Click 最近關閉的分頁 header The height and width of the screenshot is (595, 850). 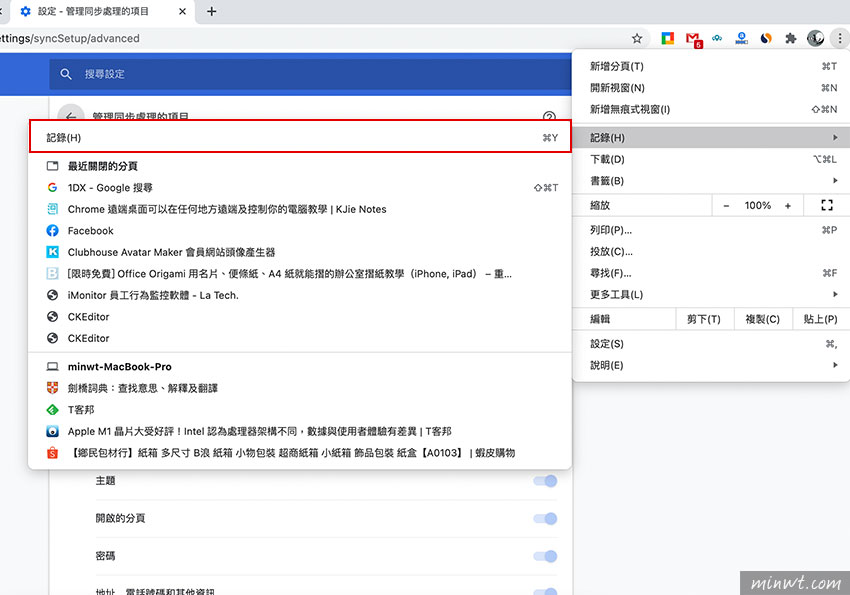tap(102, 166)
